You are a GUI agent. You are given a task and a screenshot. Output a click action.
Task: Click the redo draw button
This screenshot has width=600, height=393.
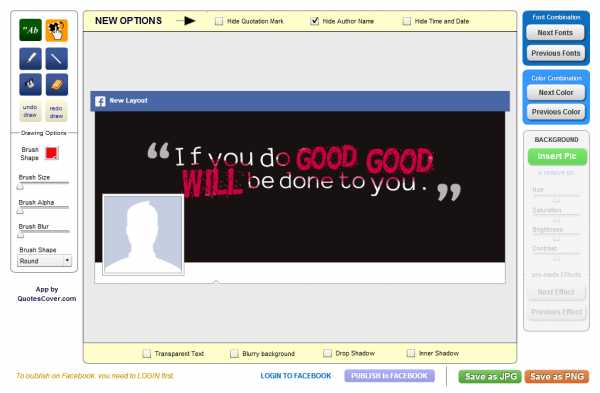[x=56, y=111]
